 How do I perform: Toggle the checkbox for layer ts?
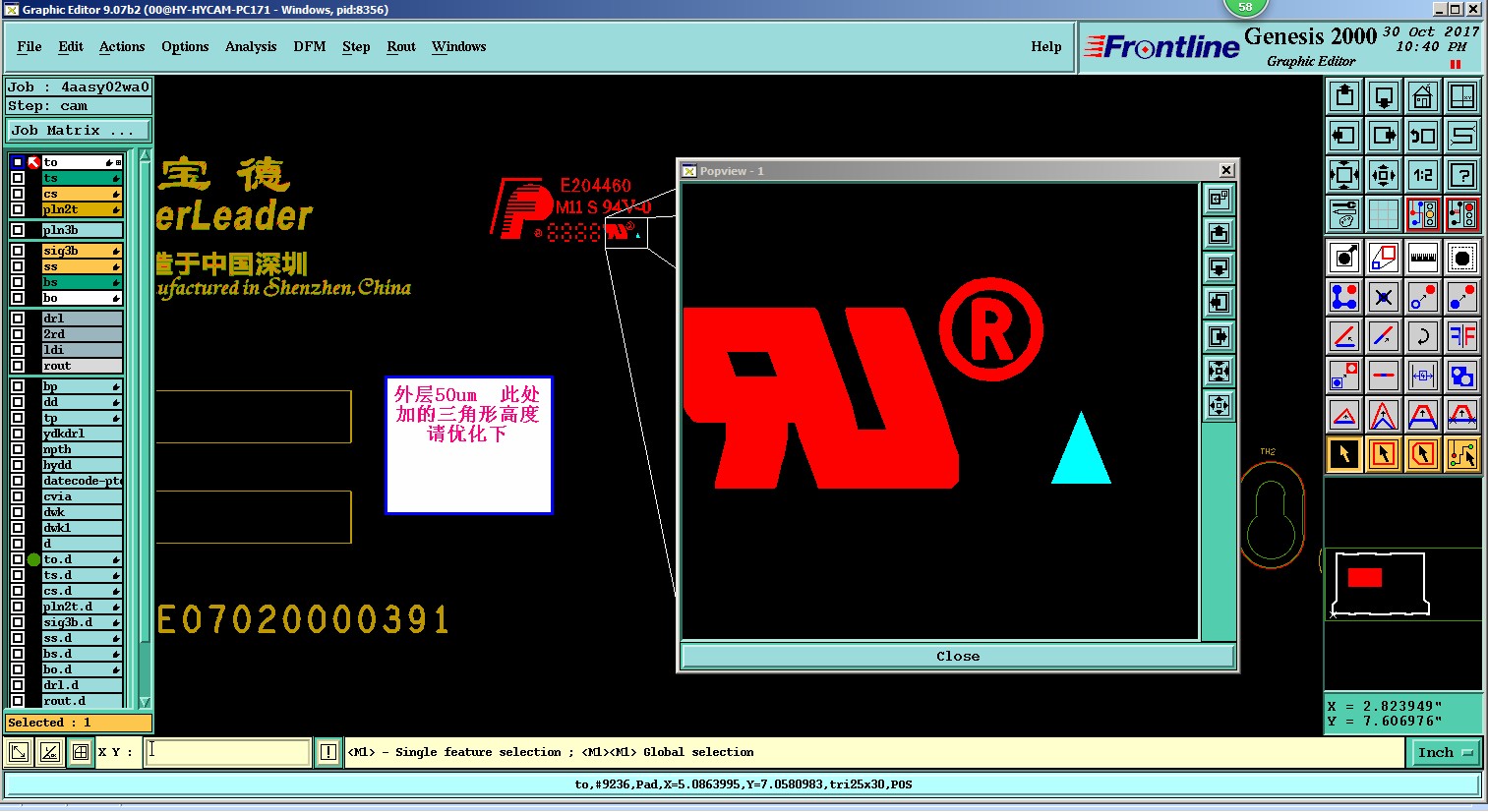click(18, 178)
